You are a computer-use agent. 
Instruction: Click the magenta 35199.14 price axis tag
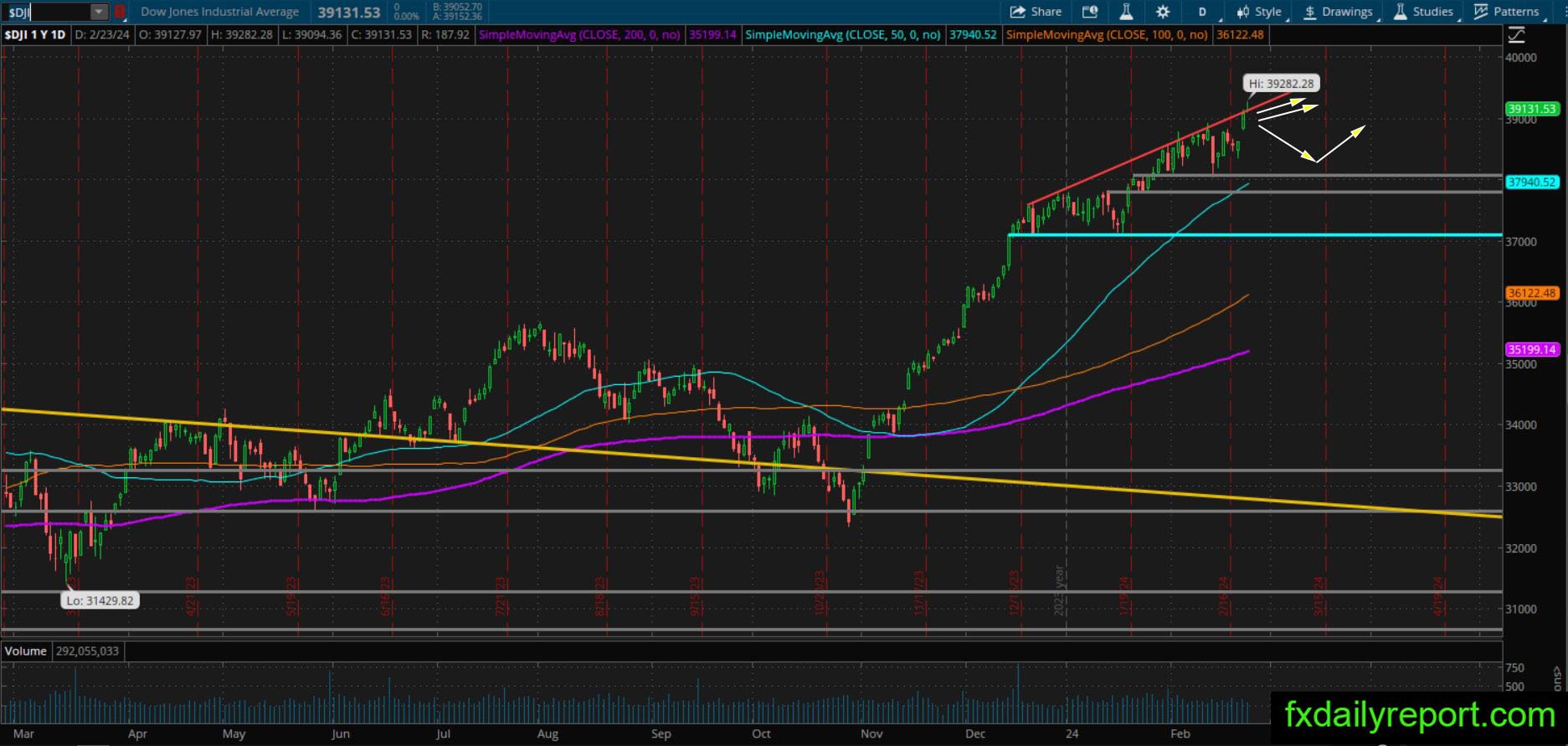click(x=1531, y=350)
